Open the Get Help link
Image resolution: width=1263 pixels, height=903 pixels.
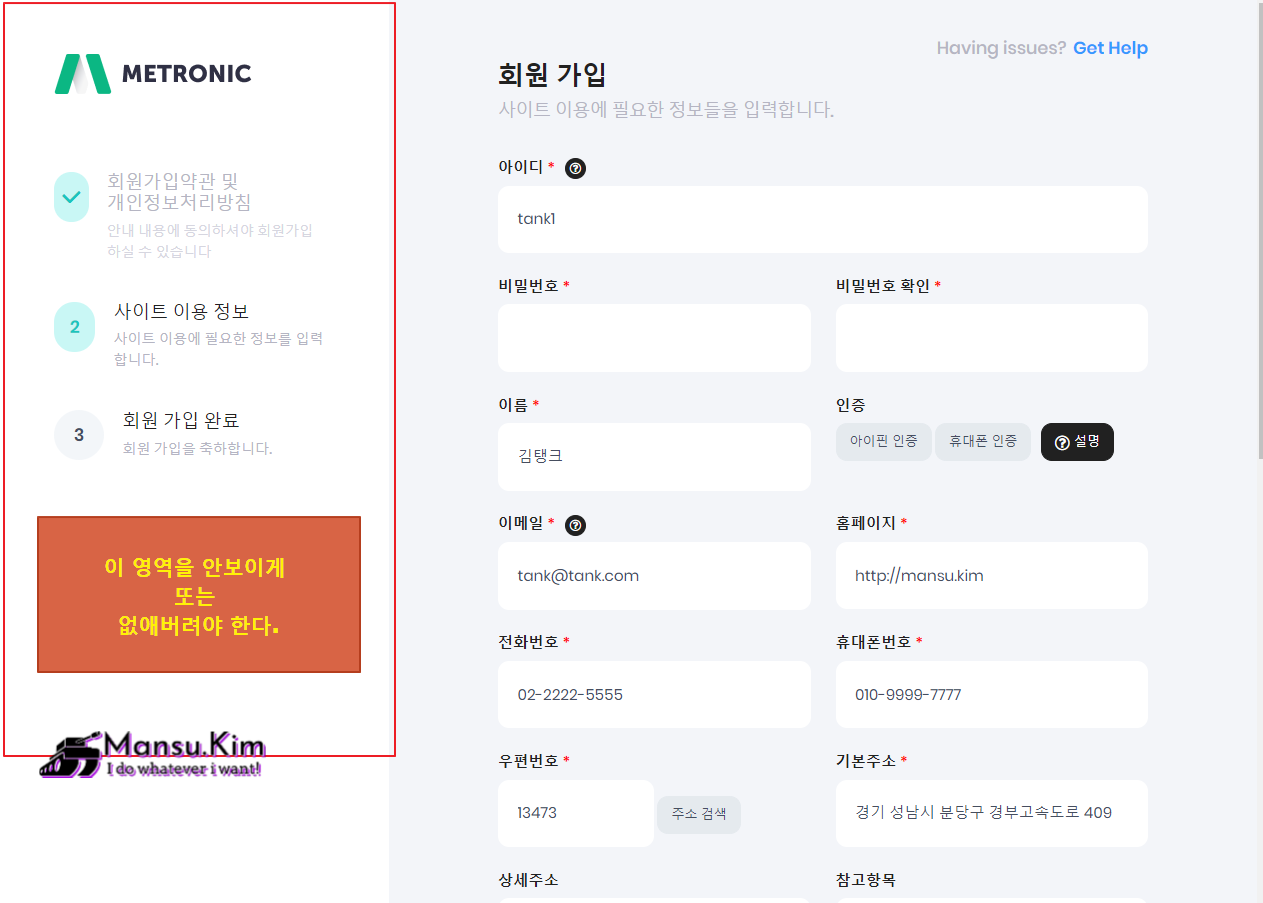[x=1110, y=48]
